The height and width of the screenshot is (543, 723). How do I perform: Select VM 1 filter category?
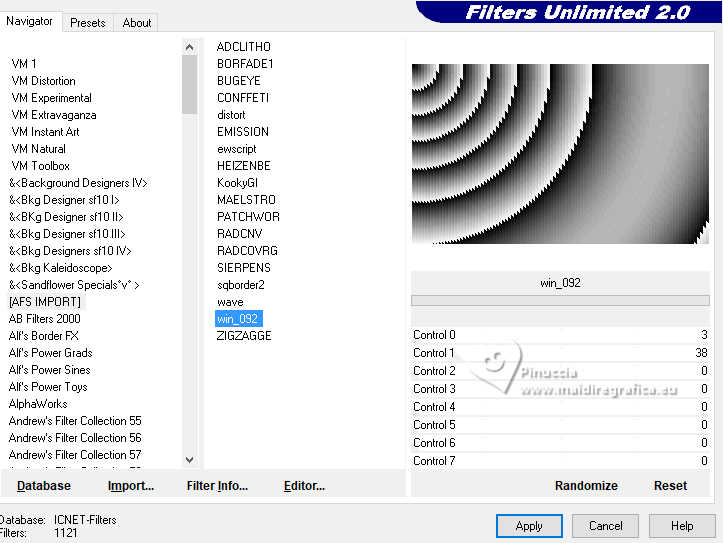click(x=24, y=64)
